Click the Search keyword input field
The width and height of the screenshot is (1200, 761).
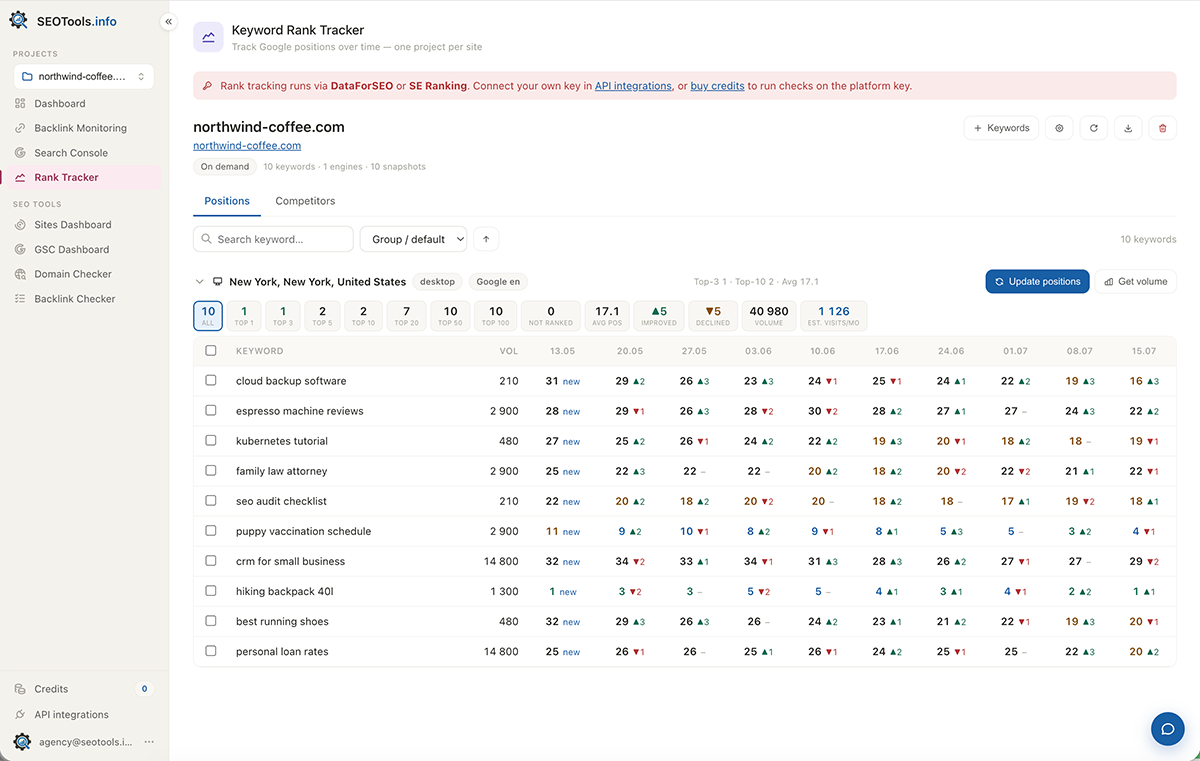click(273, 239)
